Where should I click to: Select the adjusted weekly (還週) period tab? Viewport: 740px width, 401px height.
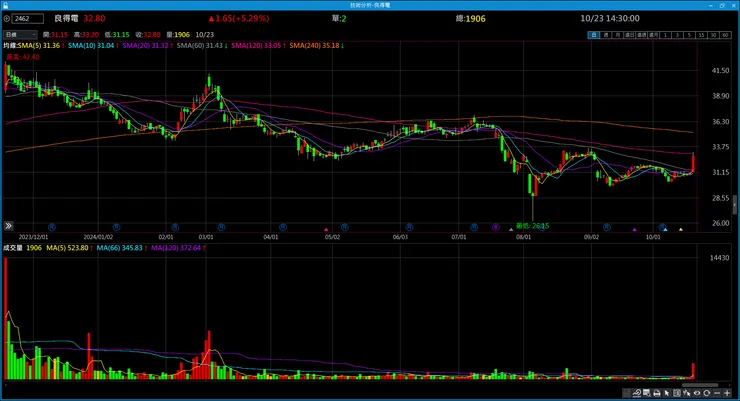tap(641, 35)
